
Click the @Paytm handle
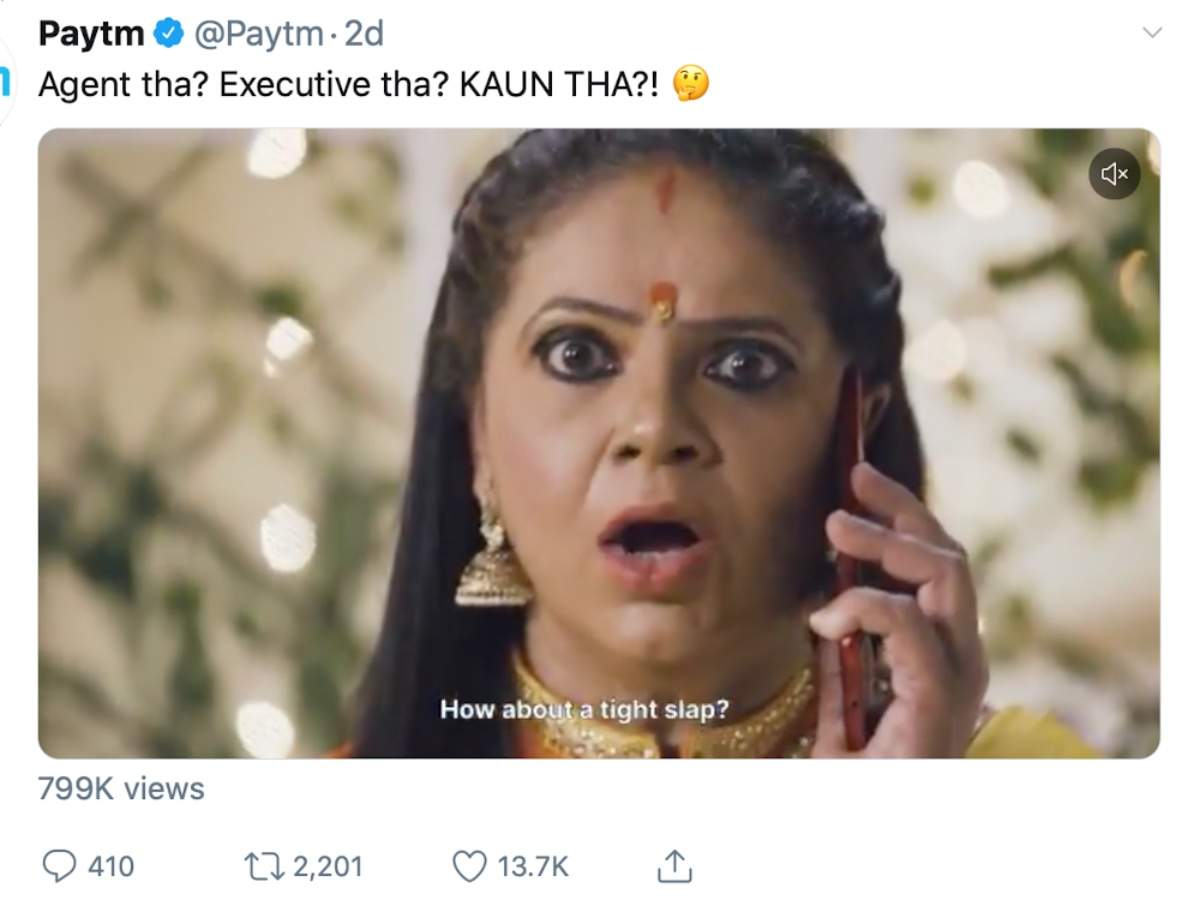(x=257, y=36)
